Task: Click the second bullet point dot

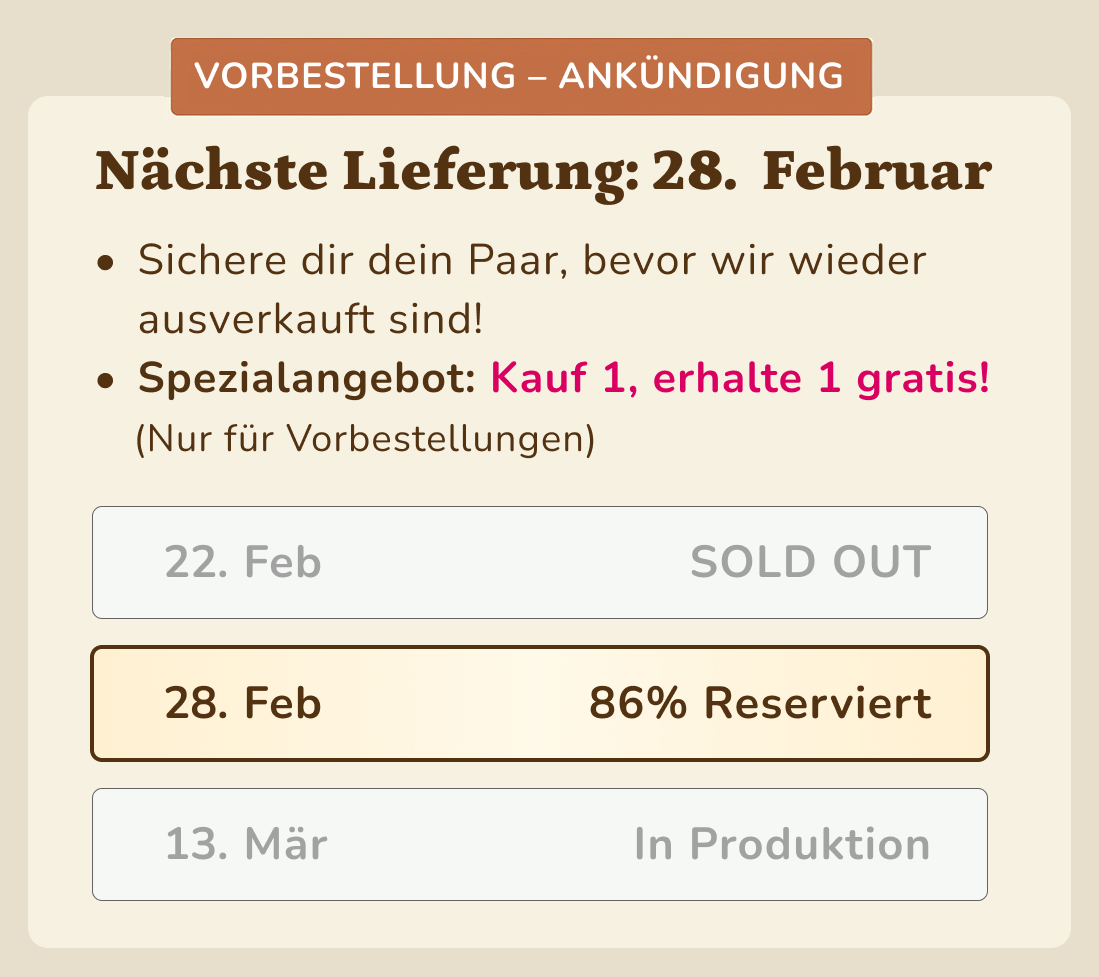Action: pos(104,382)
